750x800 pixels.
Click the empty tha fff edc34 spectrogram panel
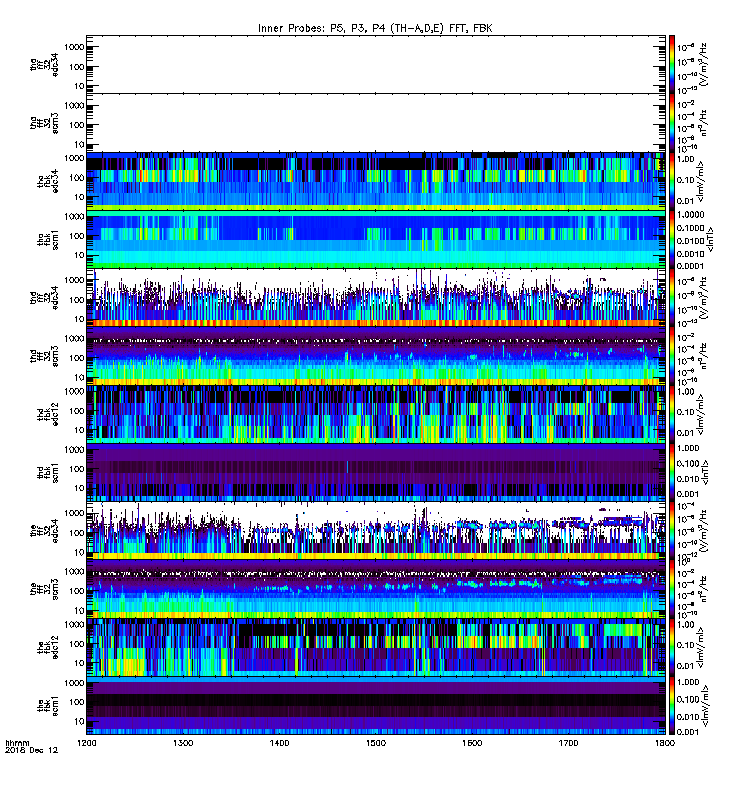coord(376,64)
